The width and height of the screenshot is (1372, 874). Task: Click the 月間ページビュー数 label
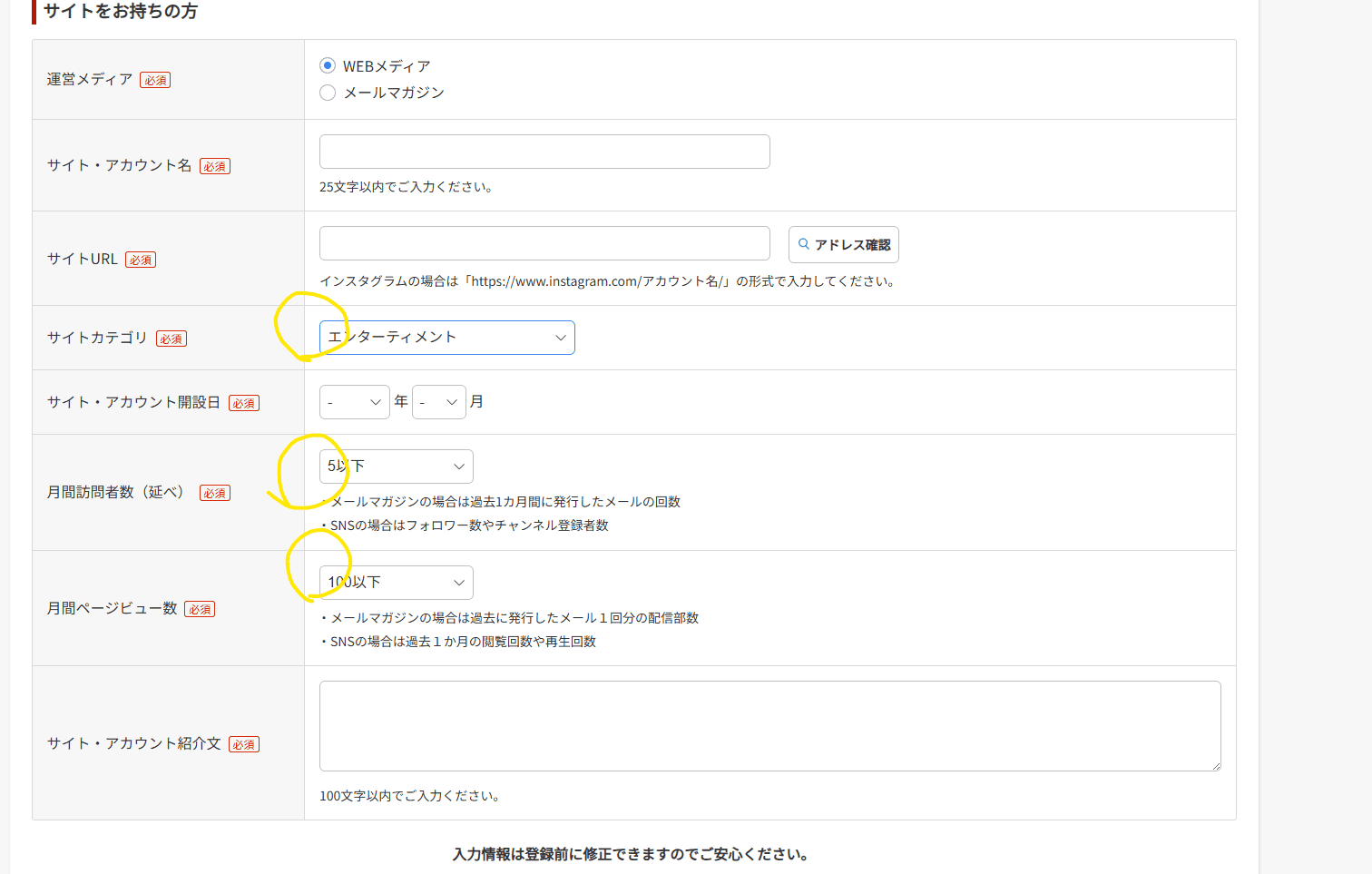click(x=113, y=608)
